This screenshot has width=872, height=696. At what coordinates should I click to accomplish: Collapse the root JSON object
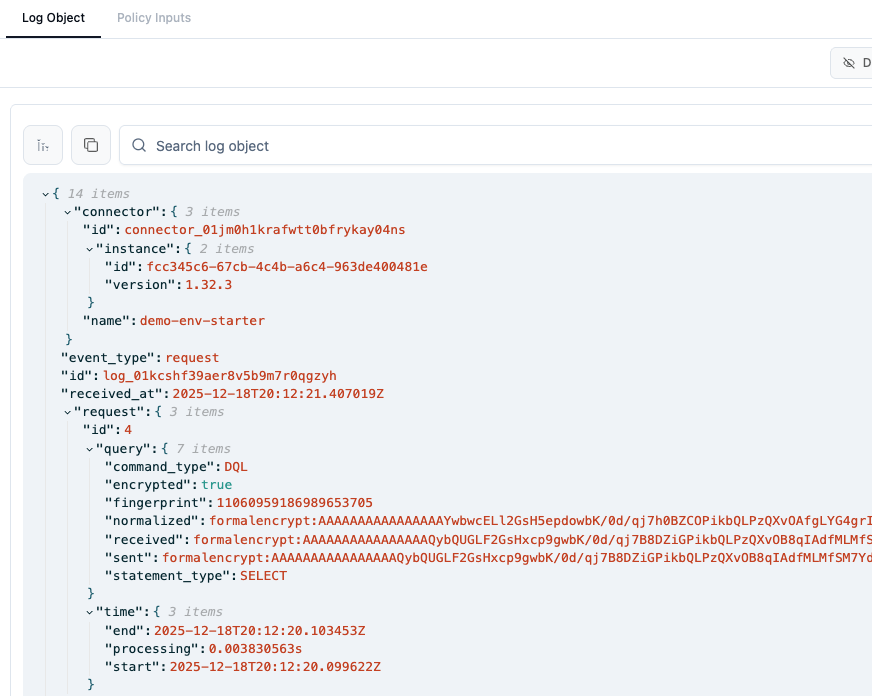(45, 193)
